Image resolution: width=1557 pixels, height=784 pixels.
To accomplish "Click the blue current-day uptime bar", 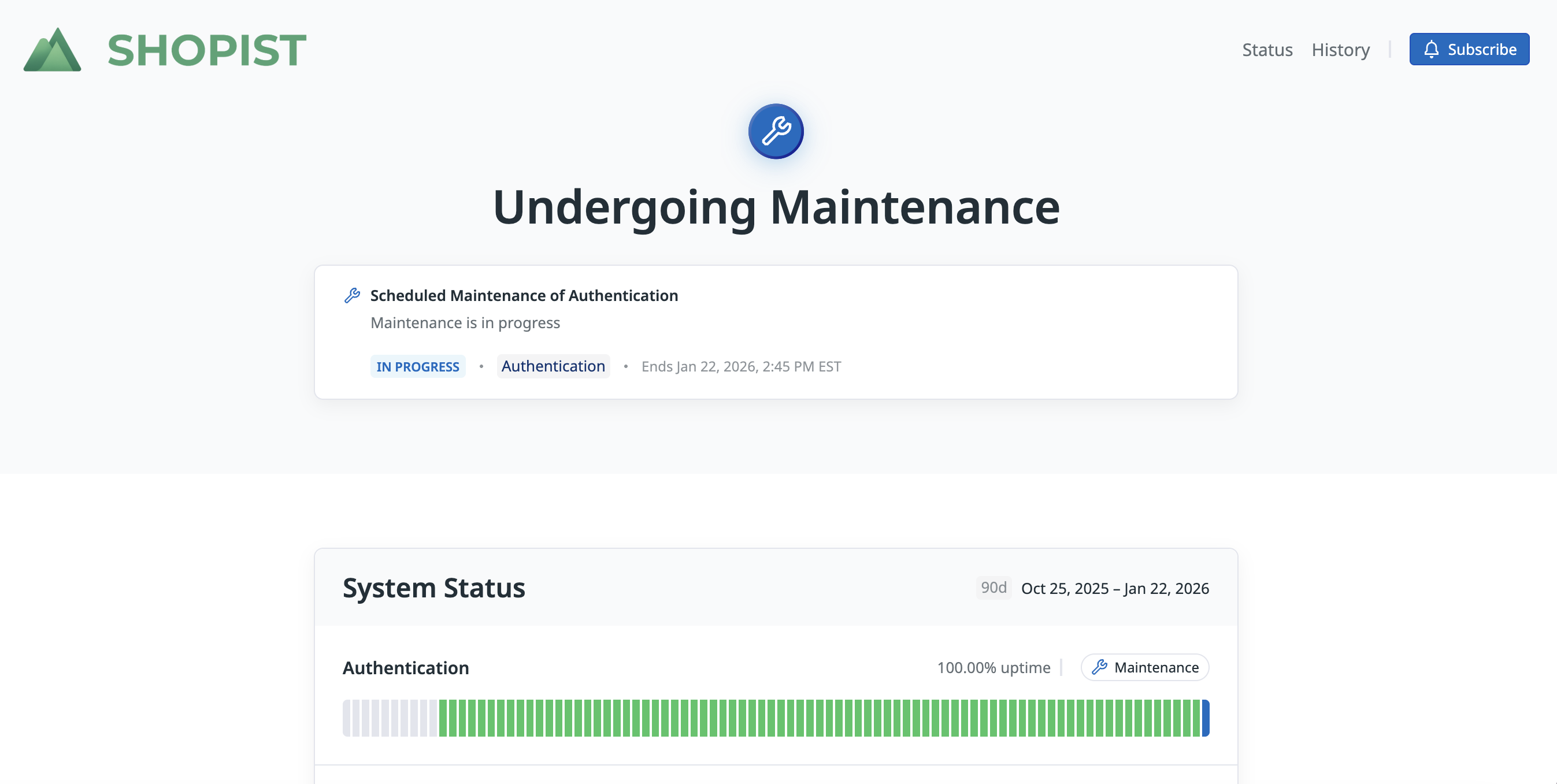I will 1205,718.
